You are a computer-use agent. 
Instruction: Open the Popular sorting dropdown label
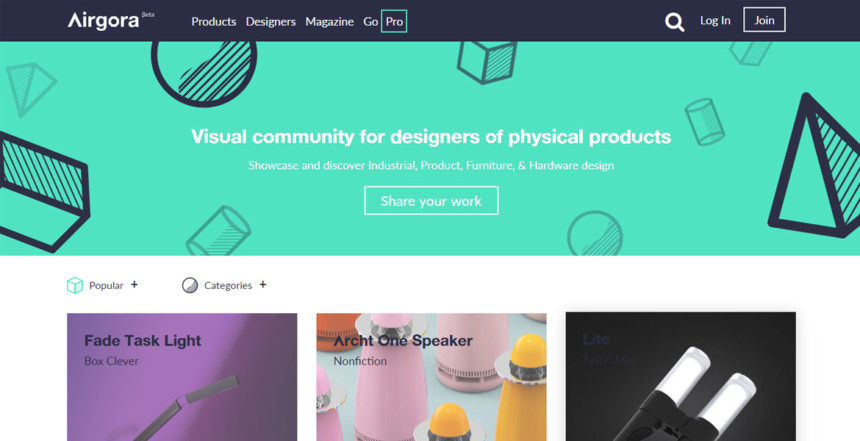(106, 285)
